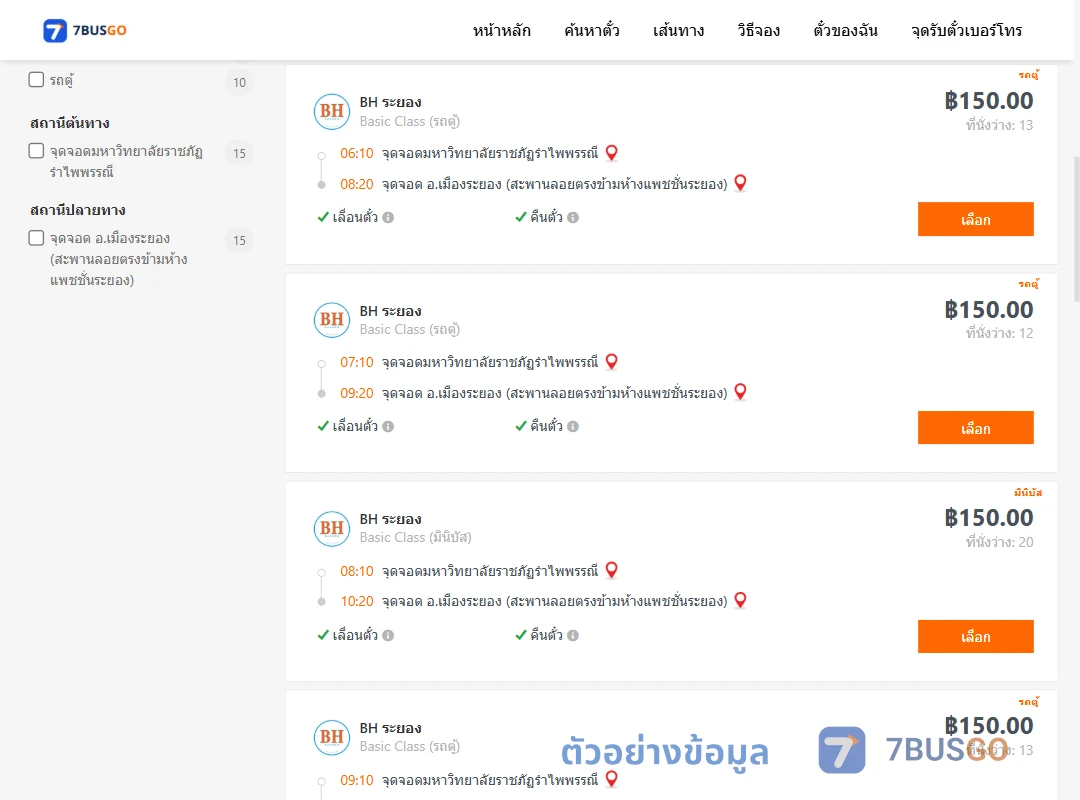Click Basic Class (มินิบัส) text
1080x800 pixels.
(x=415, y=537)
